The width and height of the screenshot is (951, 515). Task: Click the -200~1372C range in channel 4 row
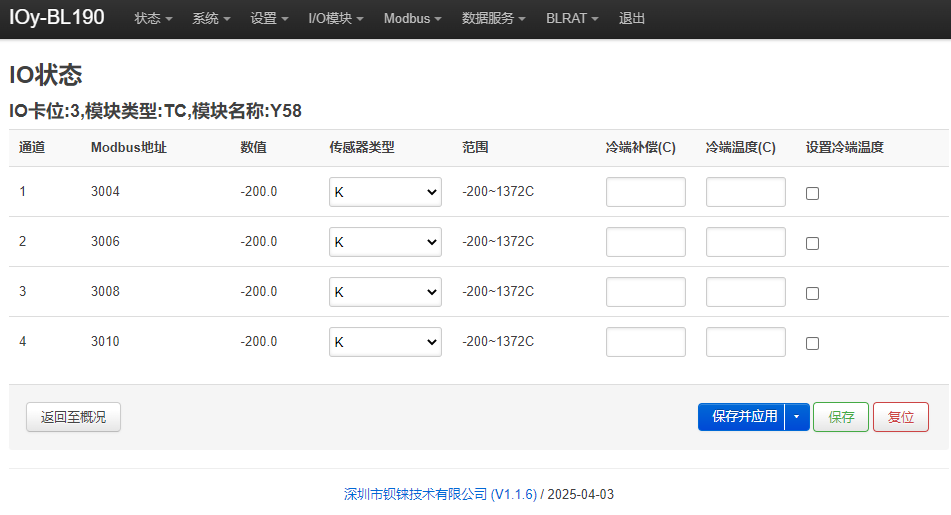498,342
